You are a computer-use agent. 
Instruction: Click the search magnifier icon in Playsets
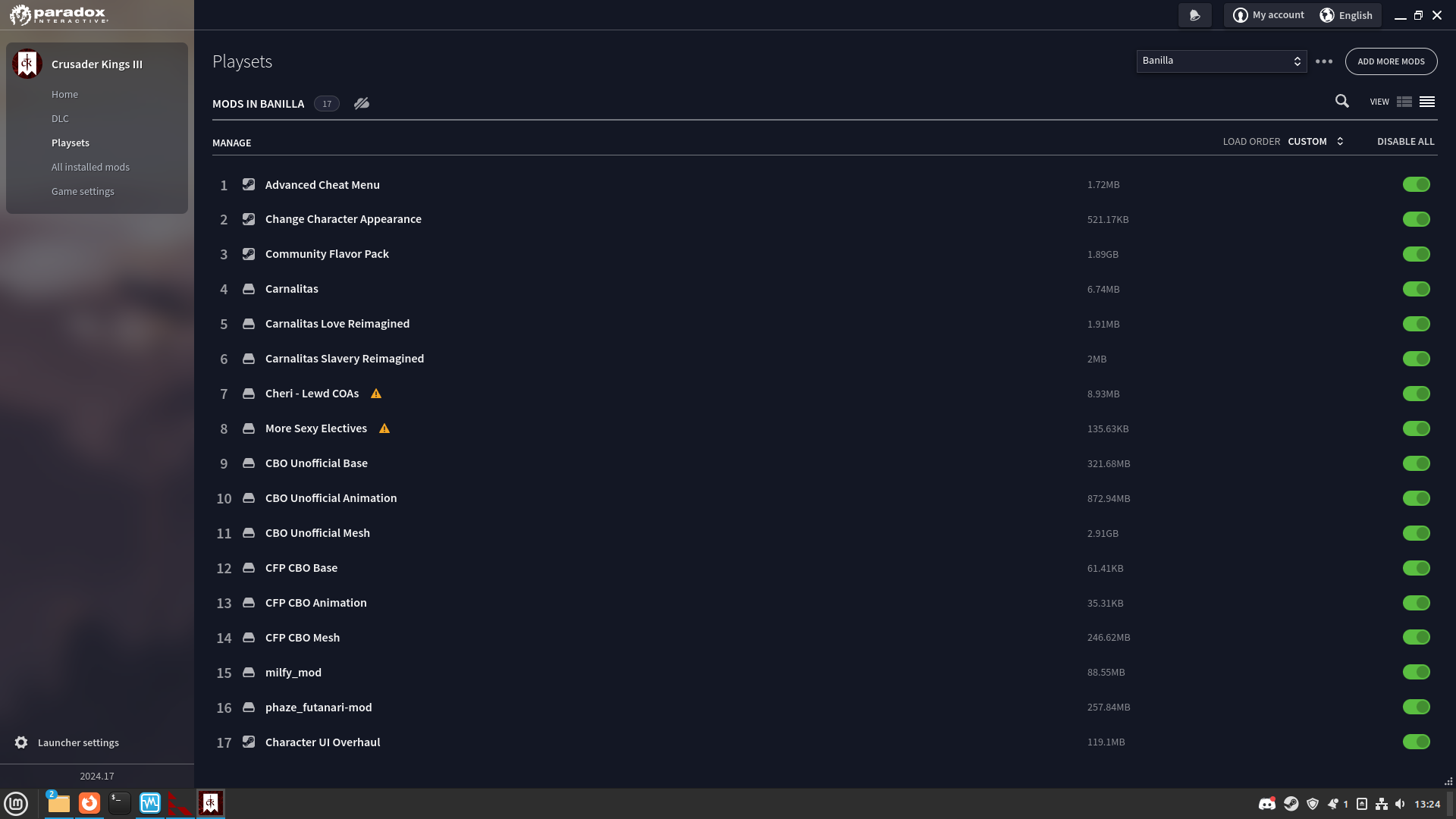pyautogui.click(x=1342, y=102)
